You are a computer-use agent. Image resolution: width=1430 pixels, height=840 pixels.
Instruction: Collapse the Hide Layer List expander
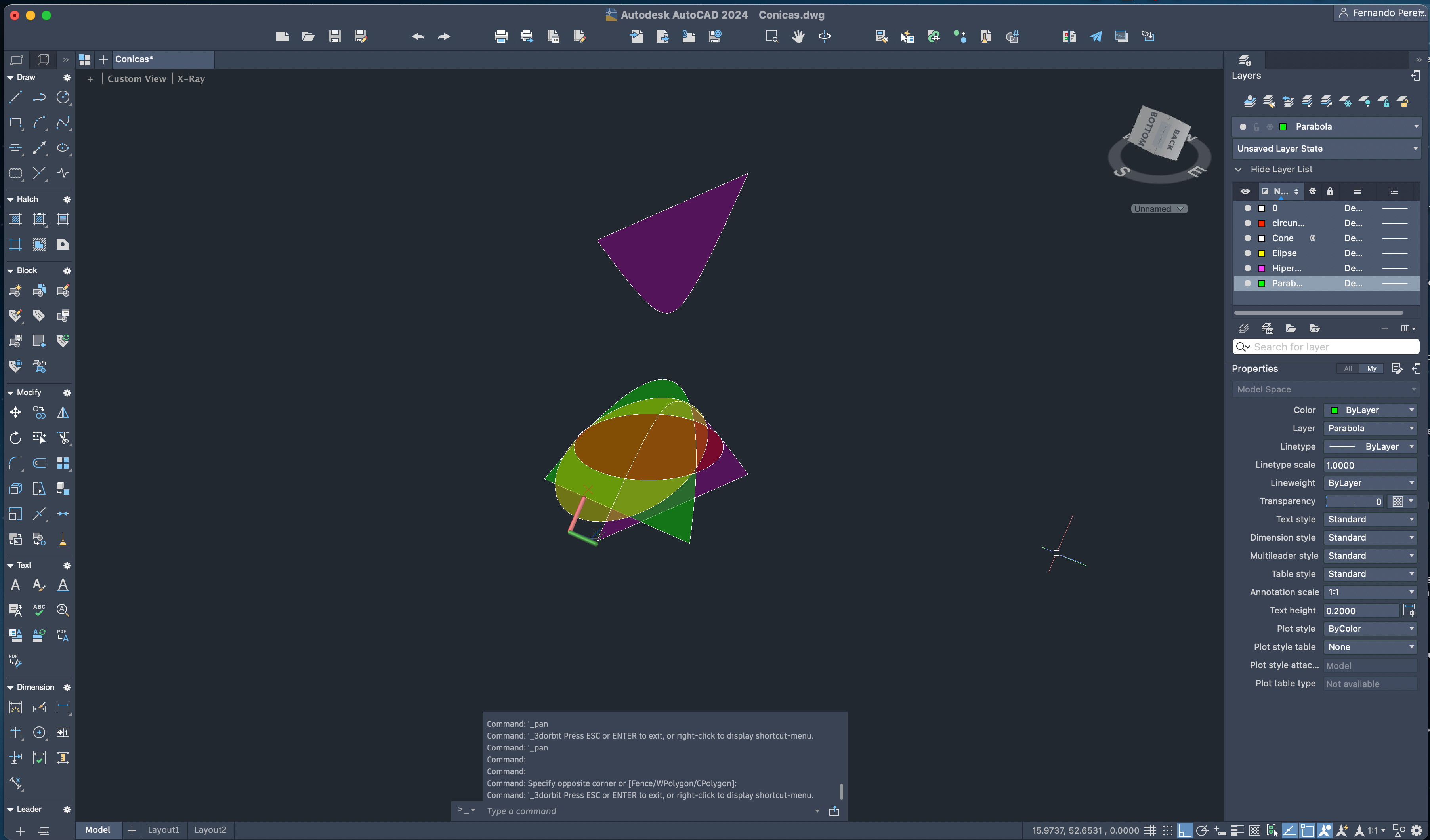[1238, 170]
